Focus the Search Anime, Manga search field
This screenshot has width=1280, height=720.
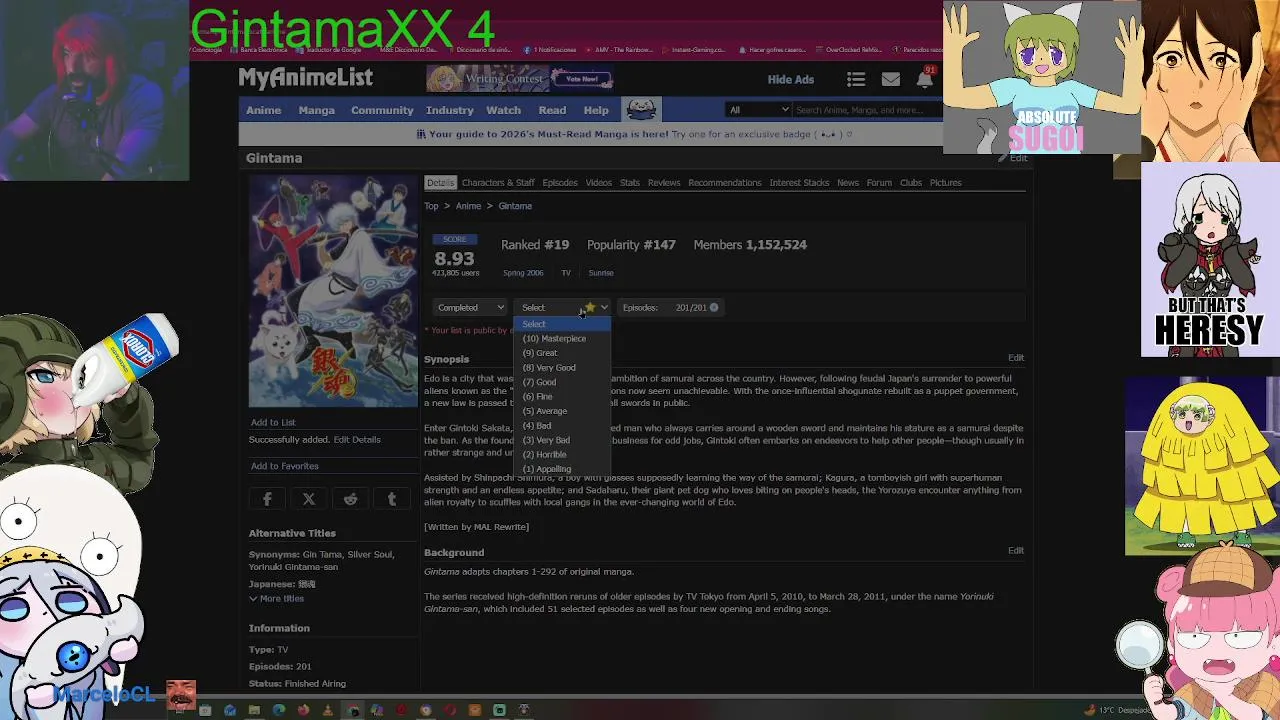(x=866, y=110)
